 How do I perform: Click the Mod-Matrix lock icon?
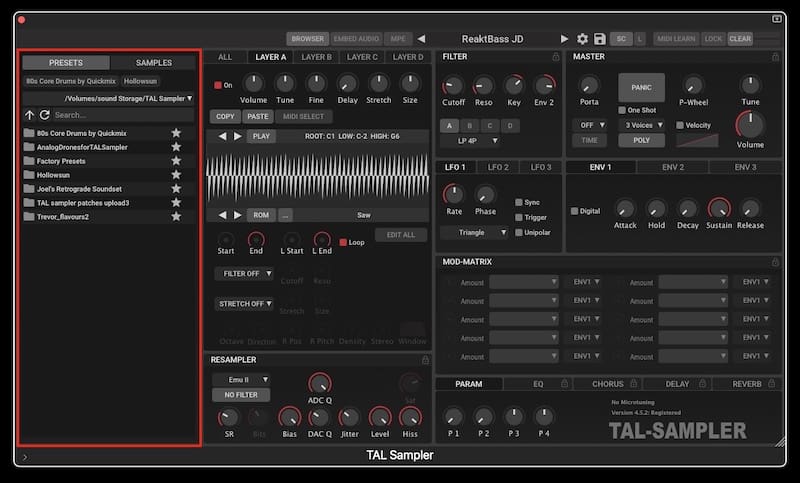tap(775, 262)
